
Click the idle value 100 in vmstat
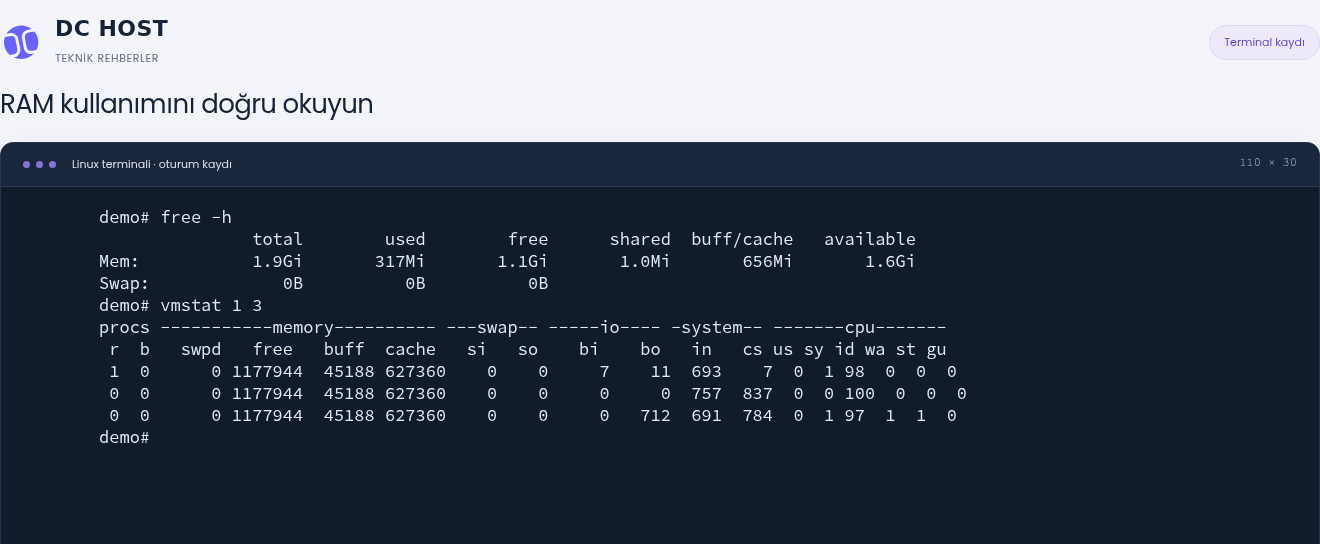(x=860, y=393)
